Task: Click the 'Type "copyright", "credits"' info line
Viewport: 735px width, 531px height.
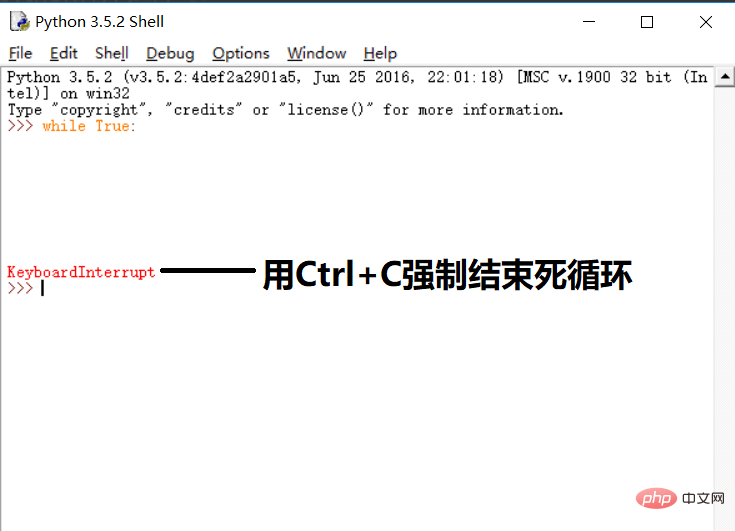Action: [285, 110]
